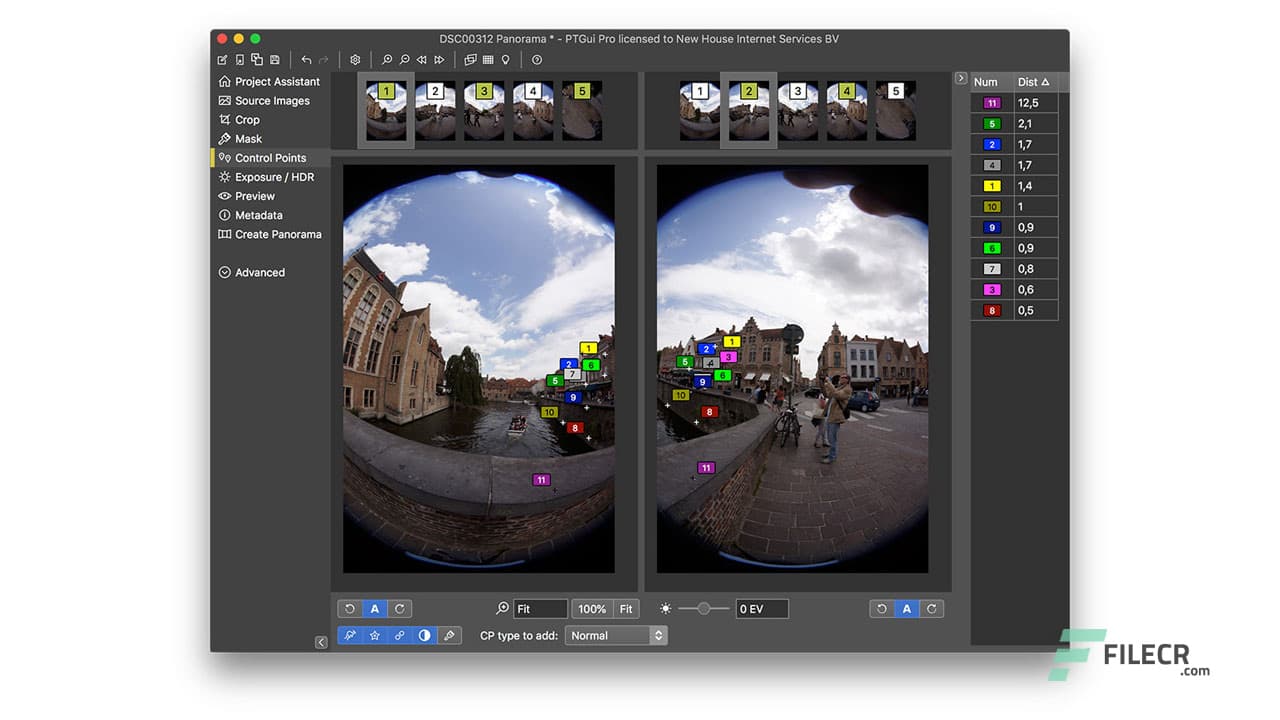
Task: Click the settings gear in the toolbar
Action: 355,59
